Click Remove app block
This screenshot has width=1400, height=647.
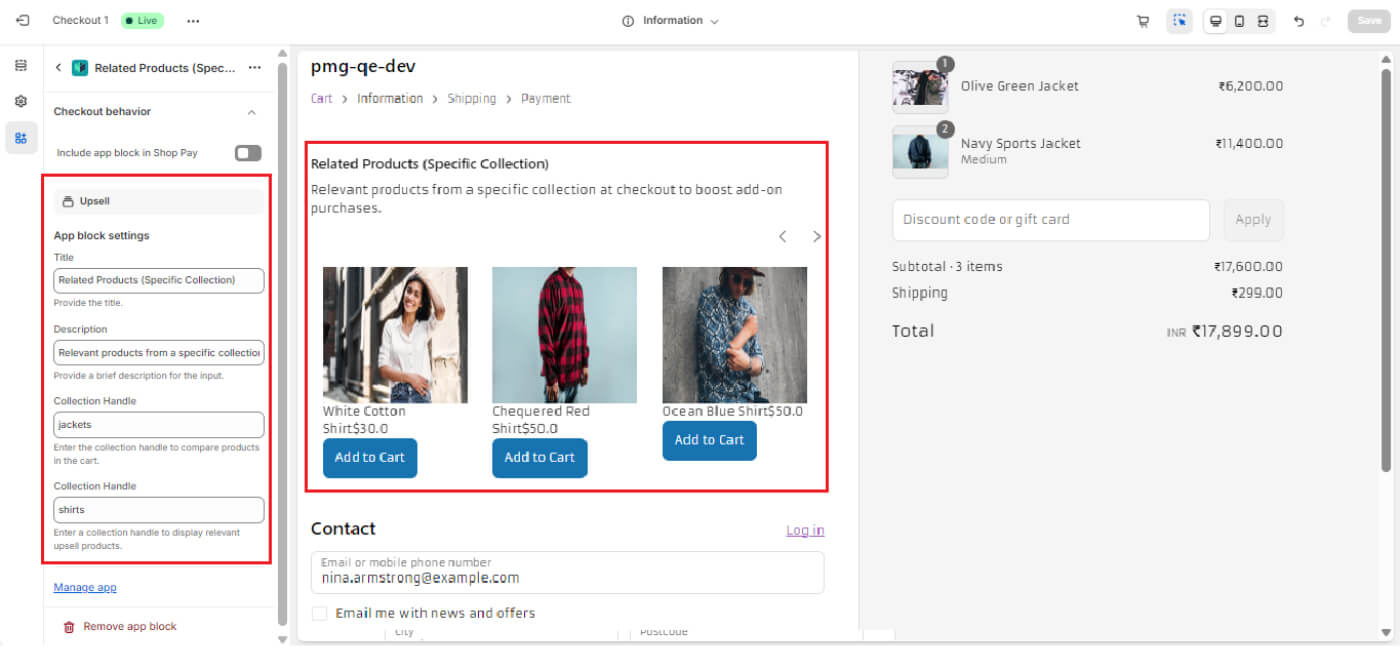[129, 626]
